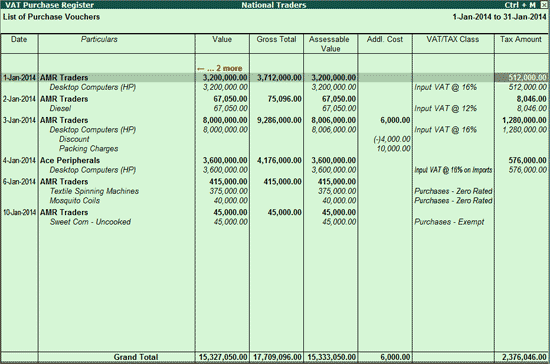Click grand total tax 2,376,046.00
550x364 pixels.
(524, 357)
